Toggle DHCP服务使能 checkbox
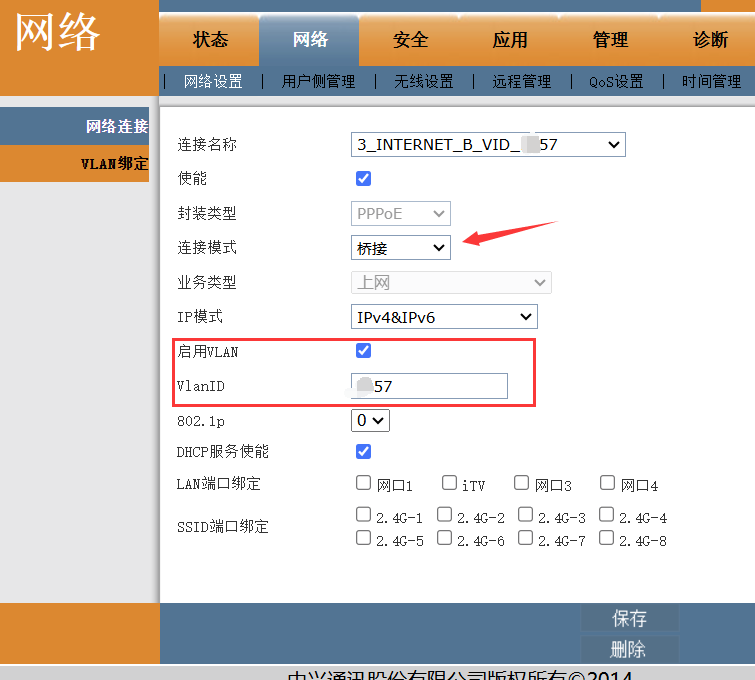The width and height of the screenshot is (755, 680). [364, 451]
